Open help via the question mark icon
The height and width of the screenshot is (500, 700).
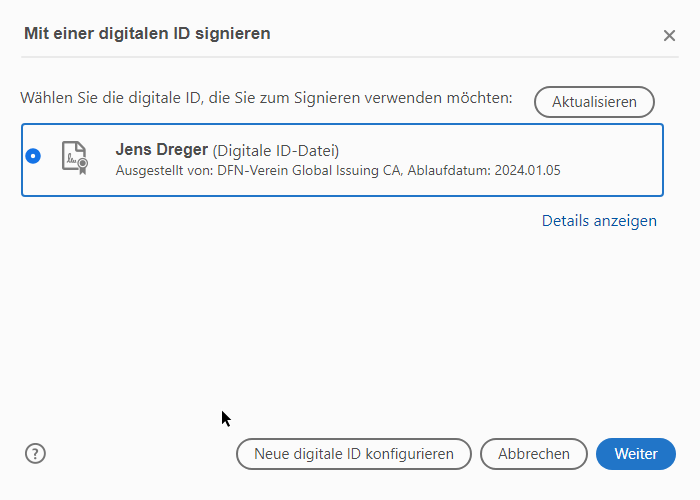tap(35, 454)
